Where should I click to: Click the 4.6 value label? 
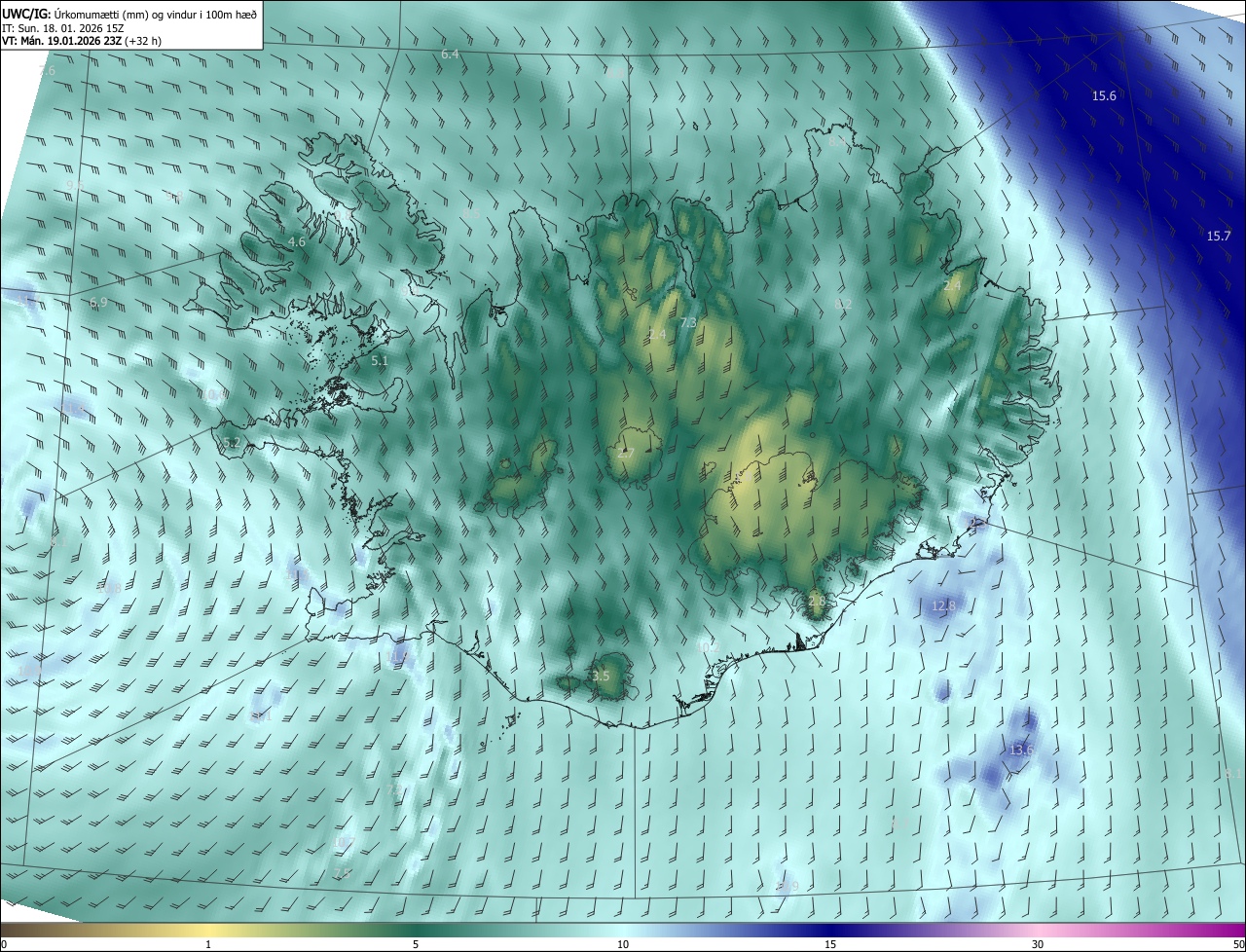pos(297,241)
